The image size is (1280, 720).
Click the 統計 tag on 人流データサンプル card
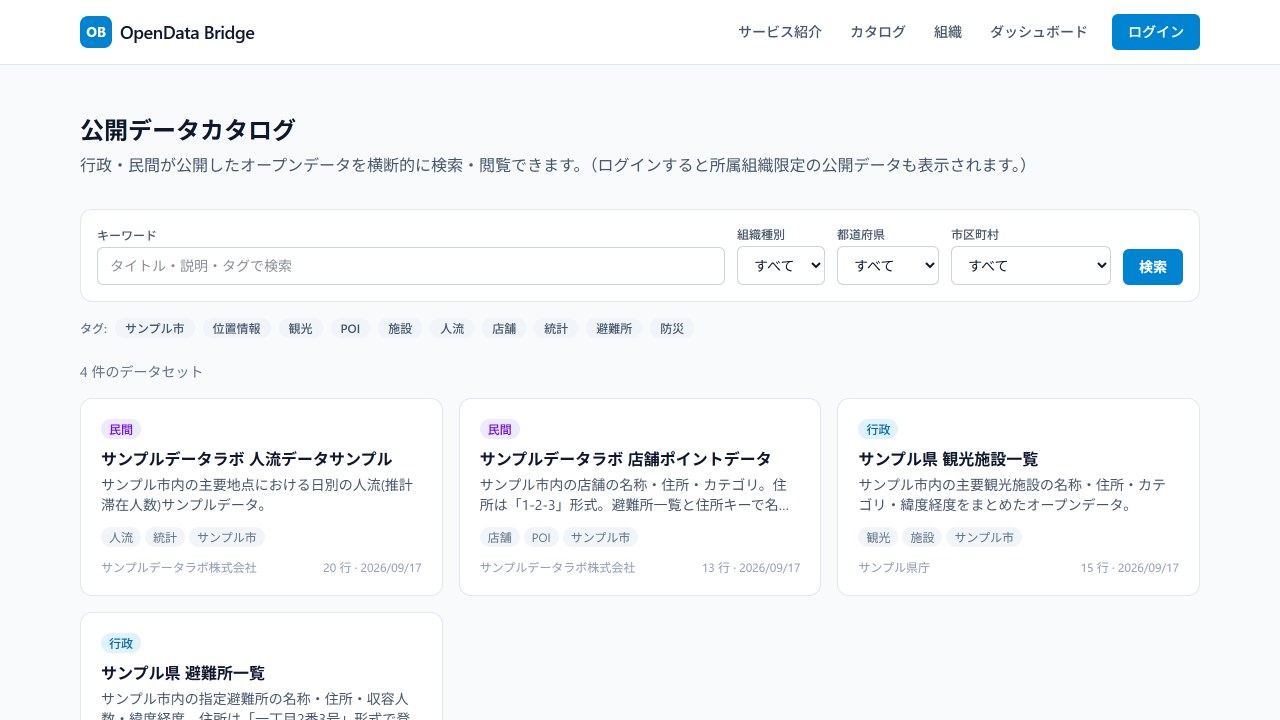[165, 537]
